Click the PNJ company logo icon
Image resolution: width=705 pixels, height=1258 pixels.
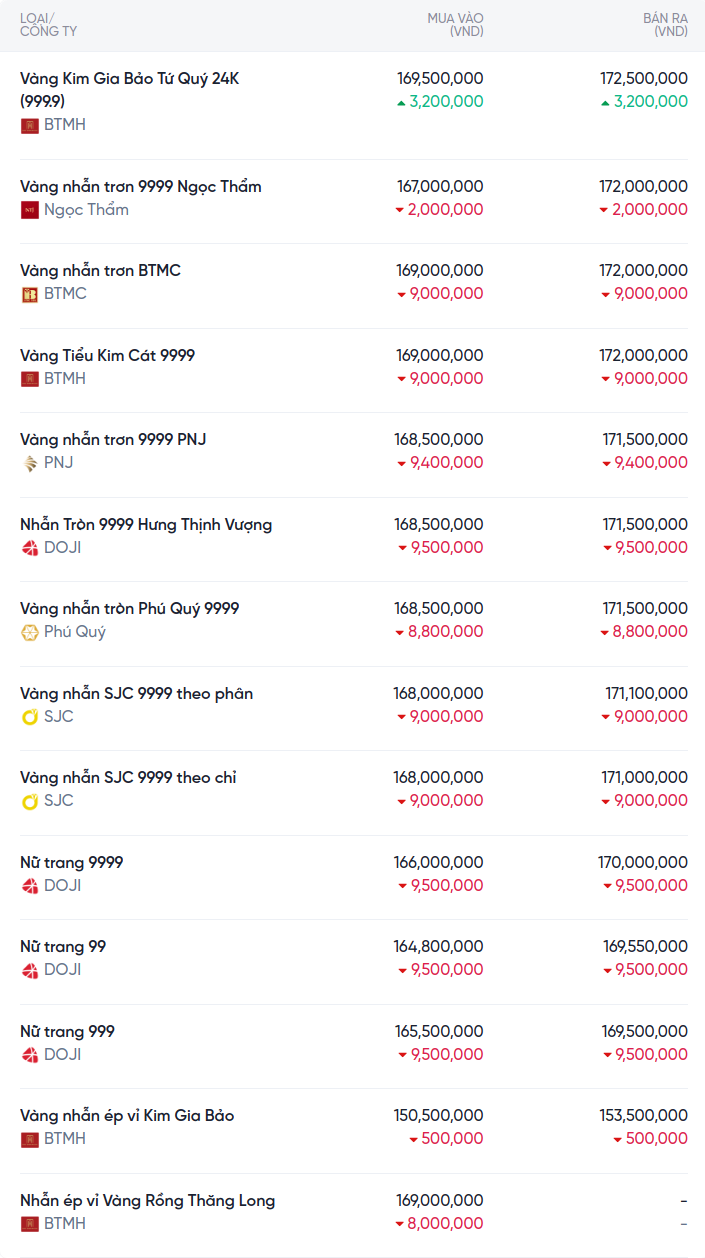(29, 463)
